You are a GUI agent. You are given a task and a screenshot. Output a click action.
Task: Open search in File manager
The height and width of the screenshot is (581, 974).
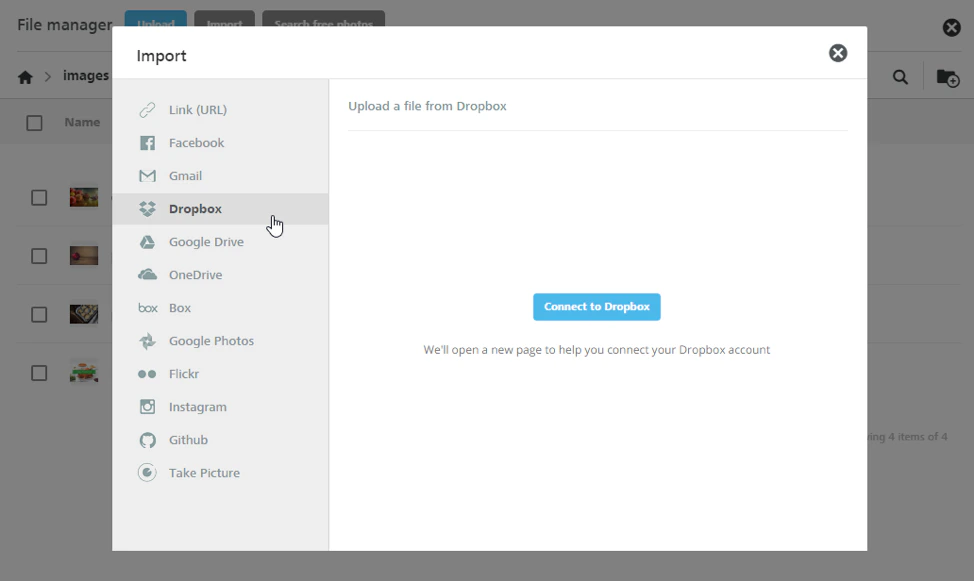point(900,77)
